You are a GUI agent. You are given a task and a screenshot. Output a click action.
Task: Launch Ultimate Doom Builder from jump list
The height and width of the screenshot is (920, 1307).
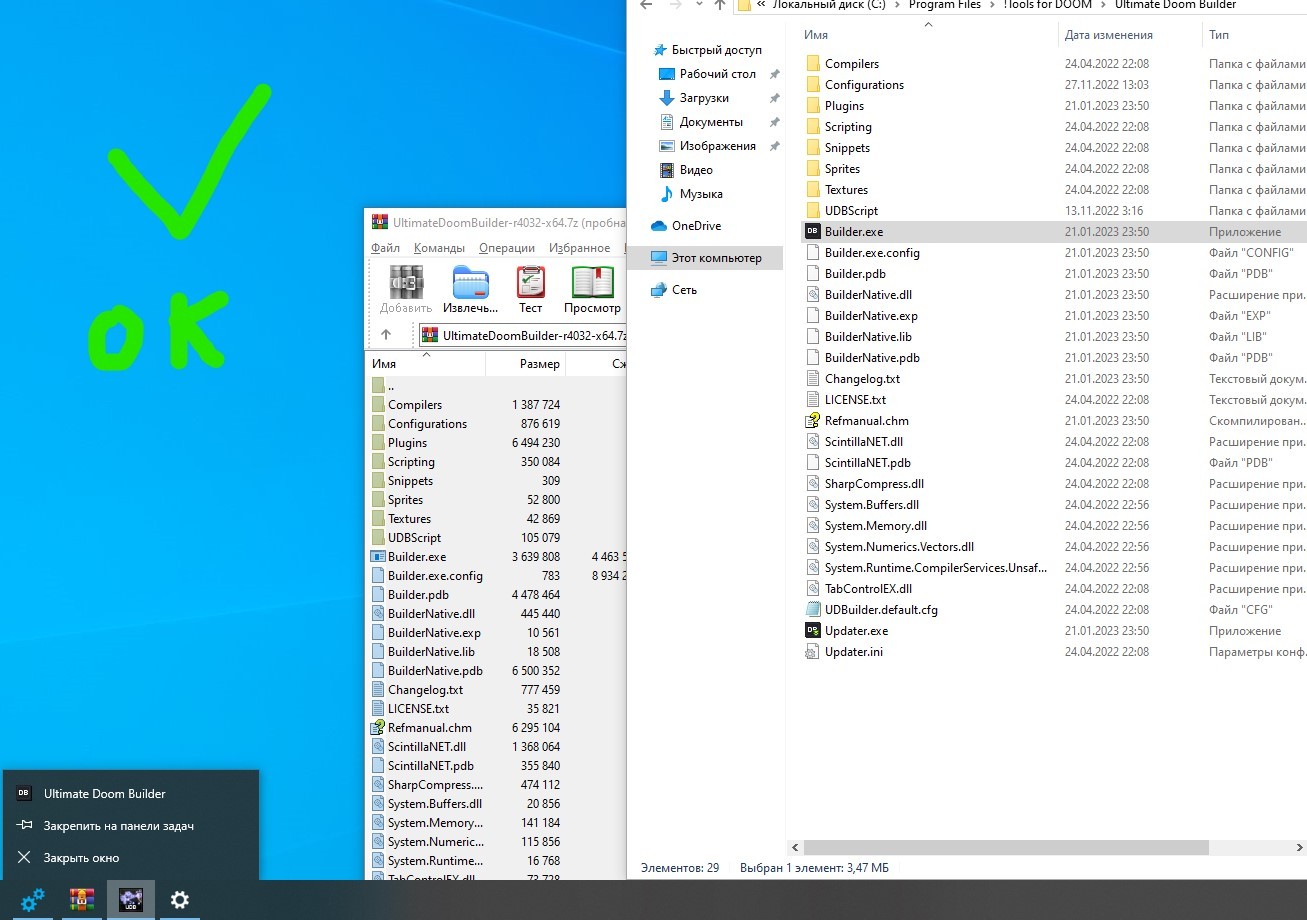[x=131, y=794]
